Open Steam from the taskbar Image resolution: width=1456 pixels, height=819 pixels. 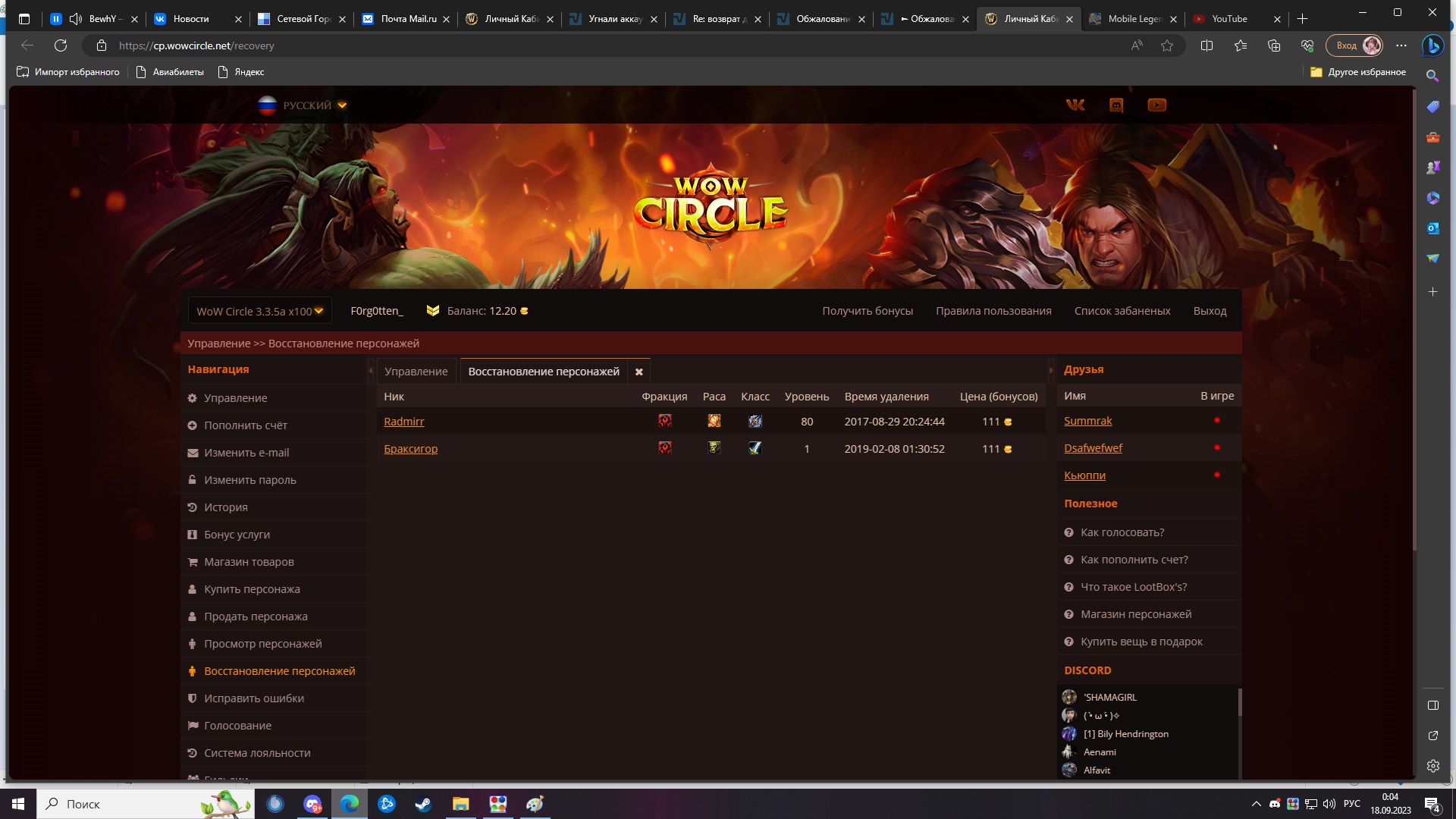(423, 804)
